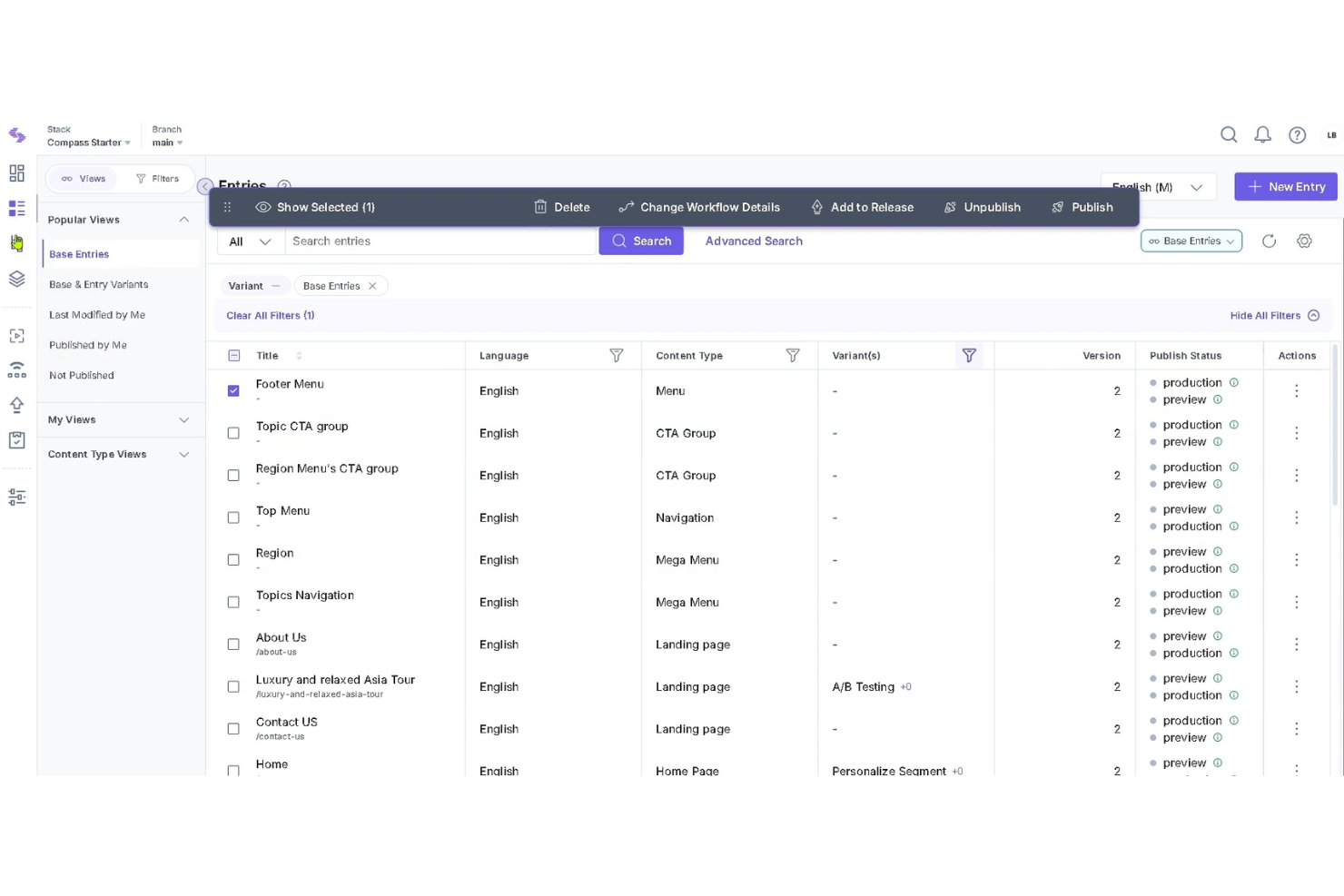
Task: Click Clear All Filters (1)
Action: click(271, 316)
